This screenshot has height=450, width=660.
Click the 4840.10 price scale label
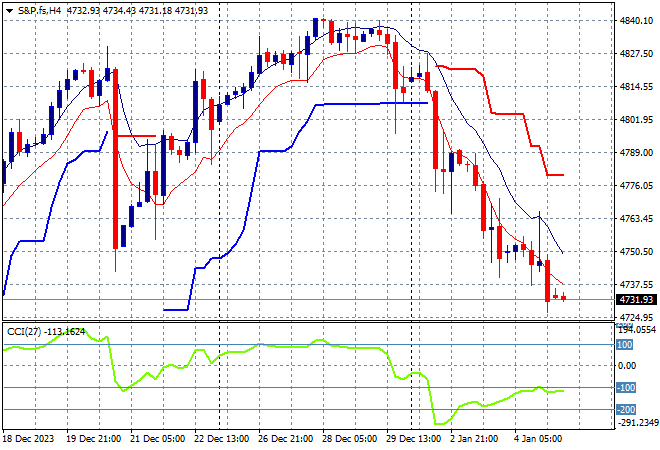coord(636,21)
